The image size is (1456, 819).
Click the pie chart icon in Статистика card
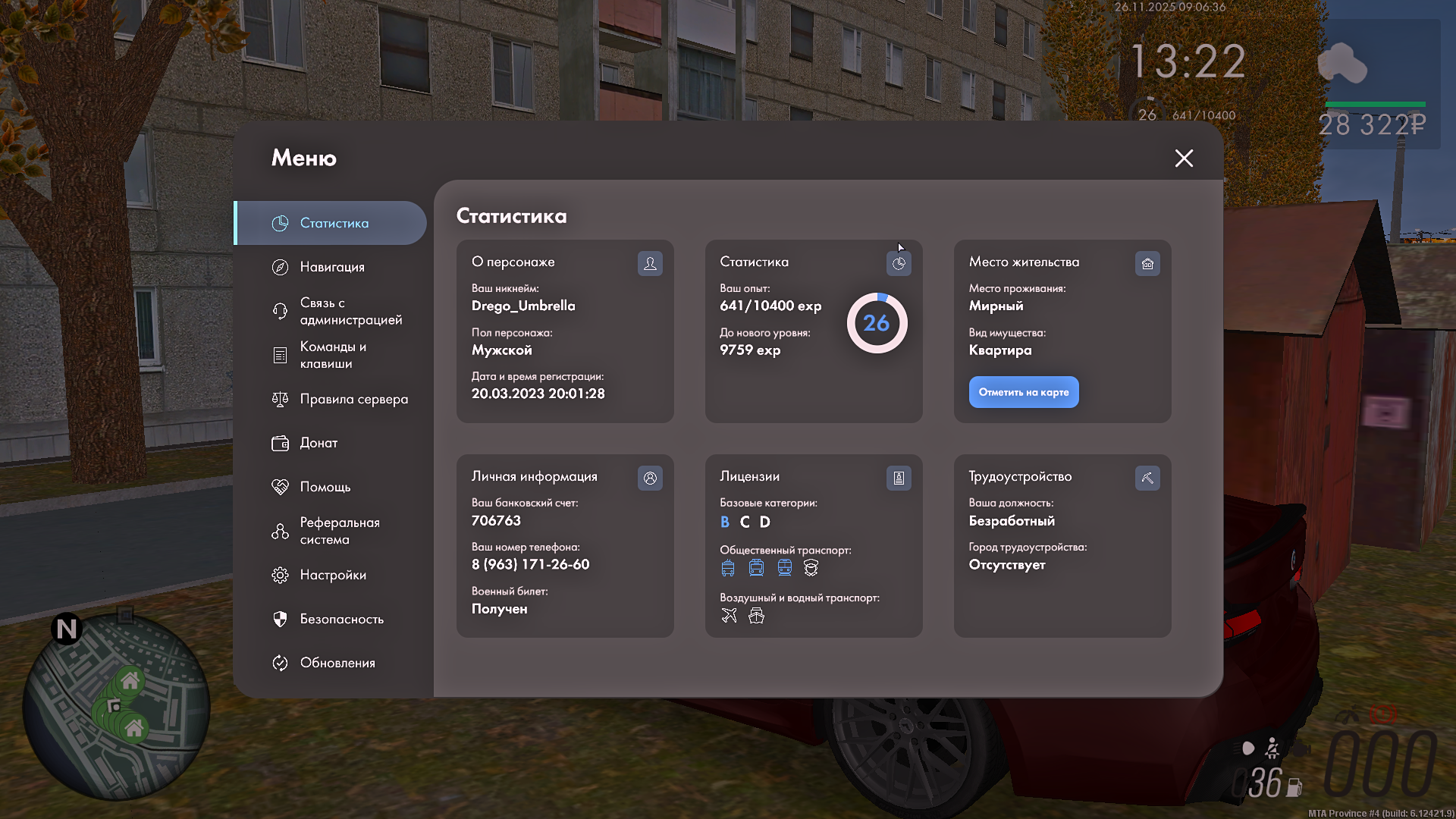tap(899, 263)
